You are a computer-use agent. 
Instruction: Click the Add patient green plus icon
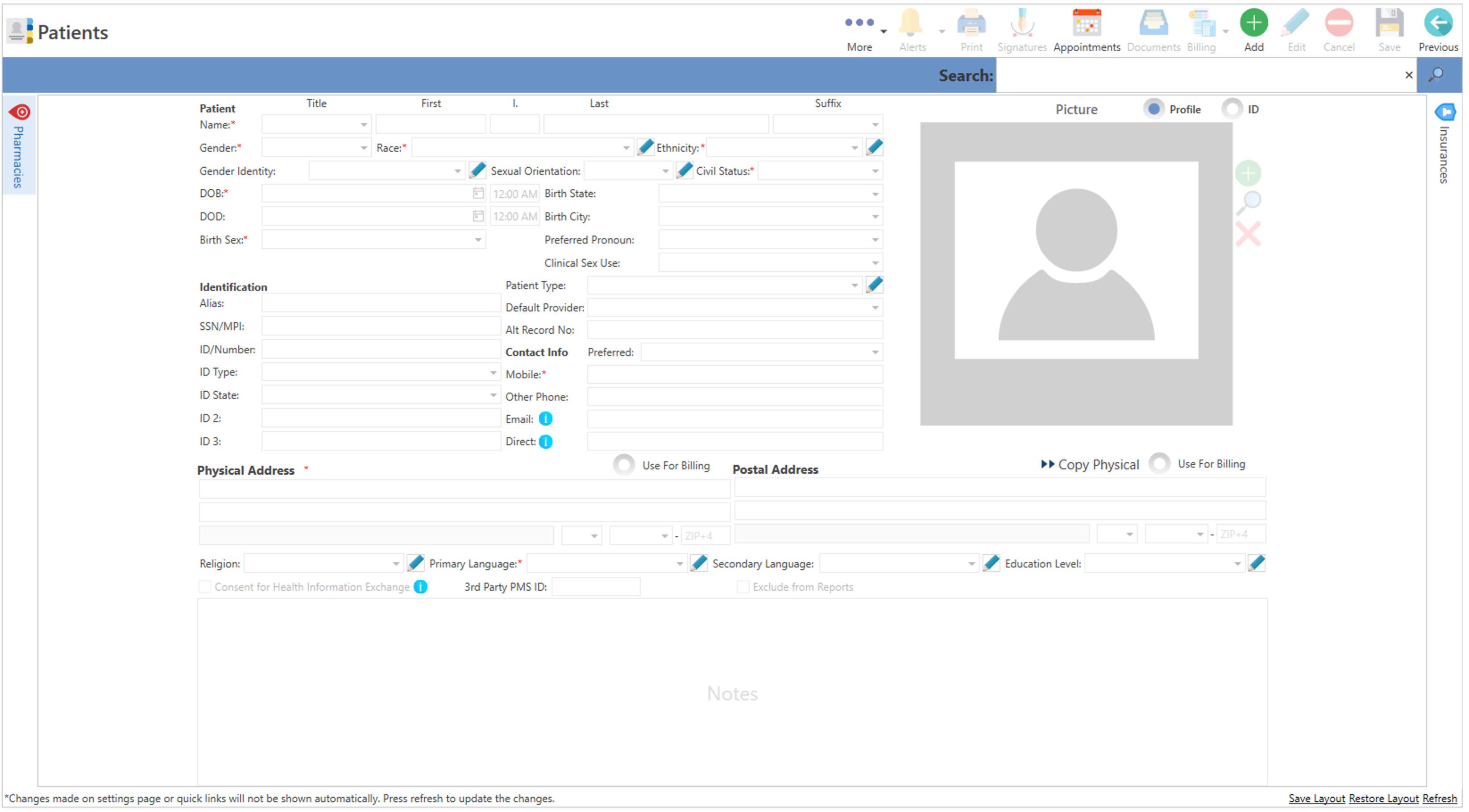tap(1253, 23)
